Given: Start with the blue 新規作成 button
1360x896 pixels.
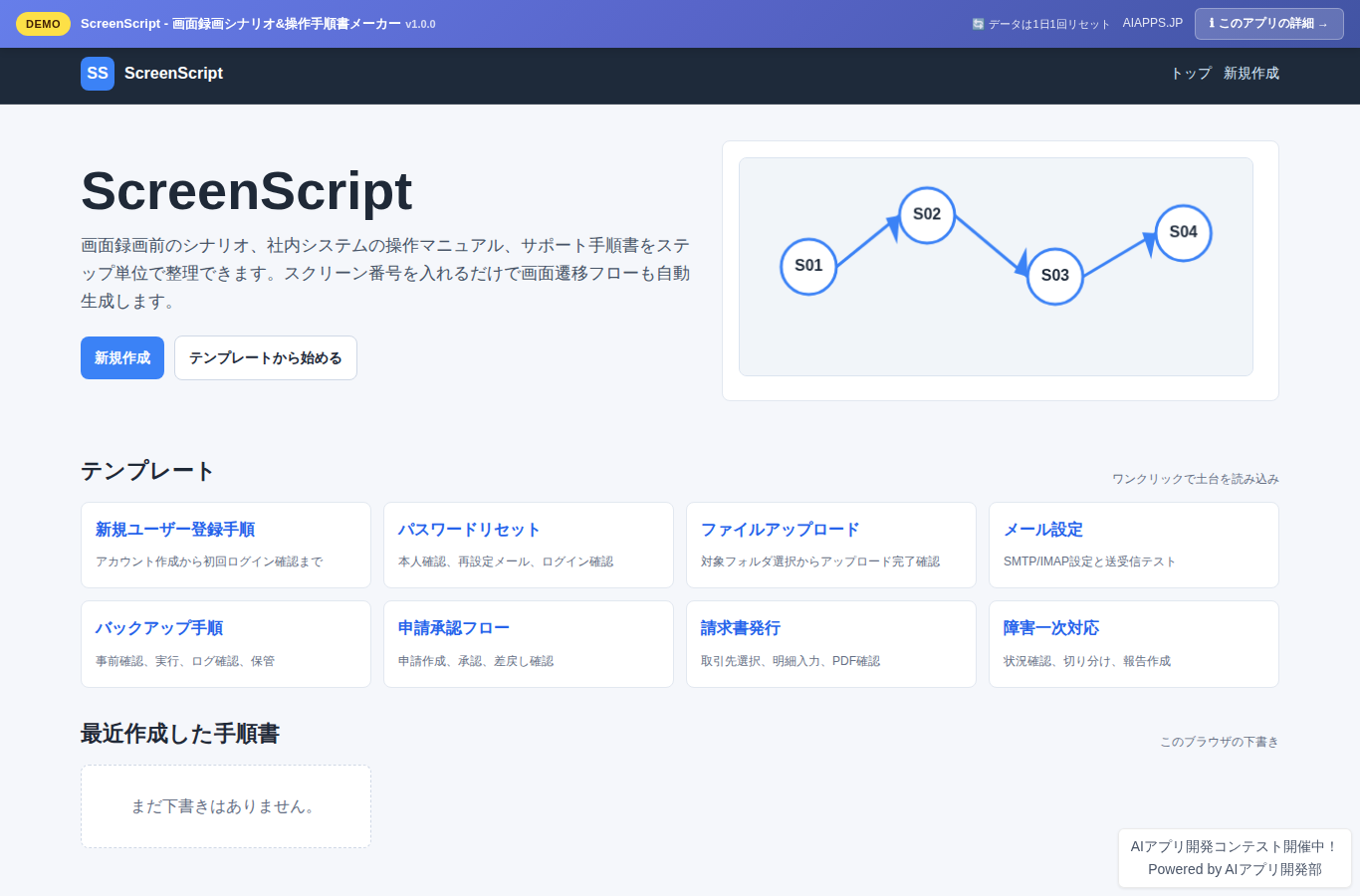Looking at the screenshot, I should click(x=122, y=357).
